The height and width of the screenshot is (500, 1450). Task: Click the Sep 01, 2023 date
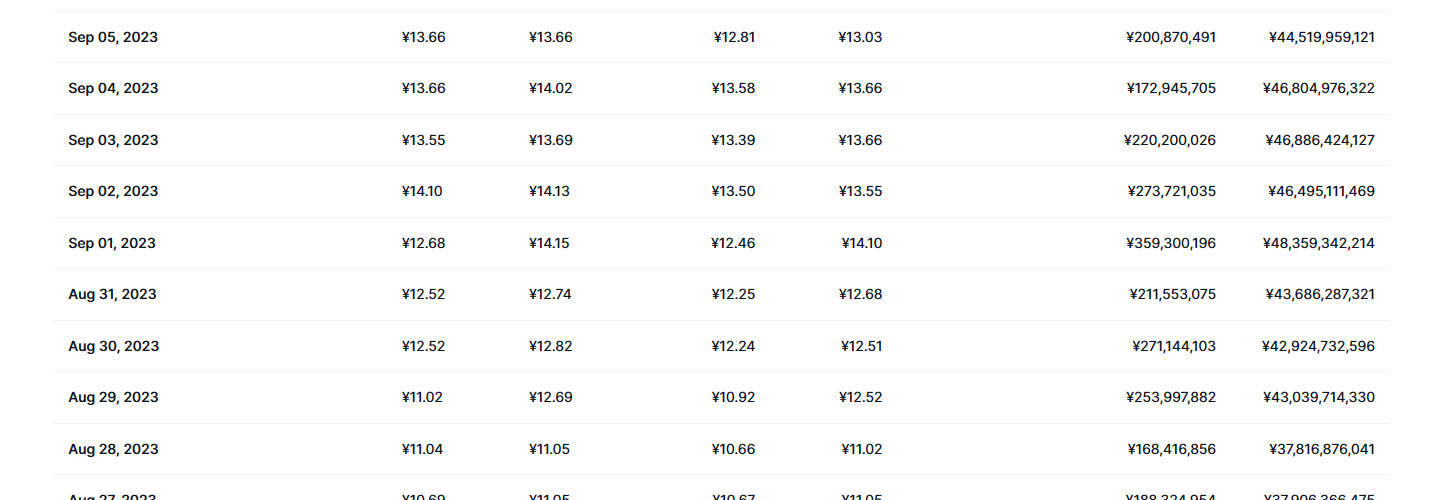tap(112, 243)
